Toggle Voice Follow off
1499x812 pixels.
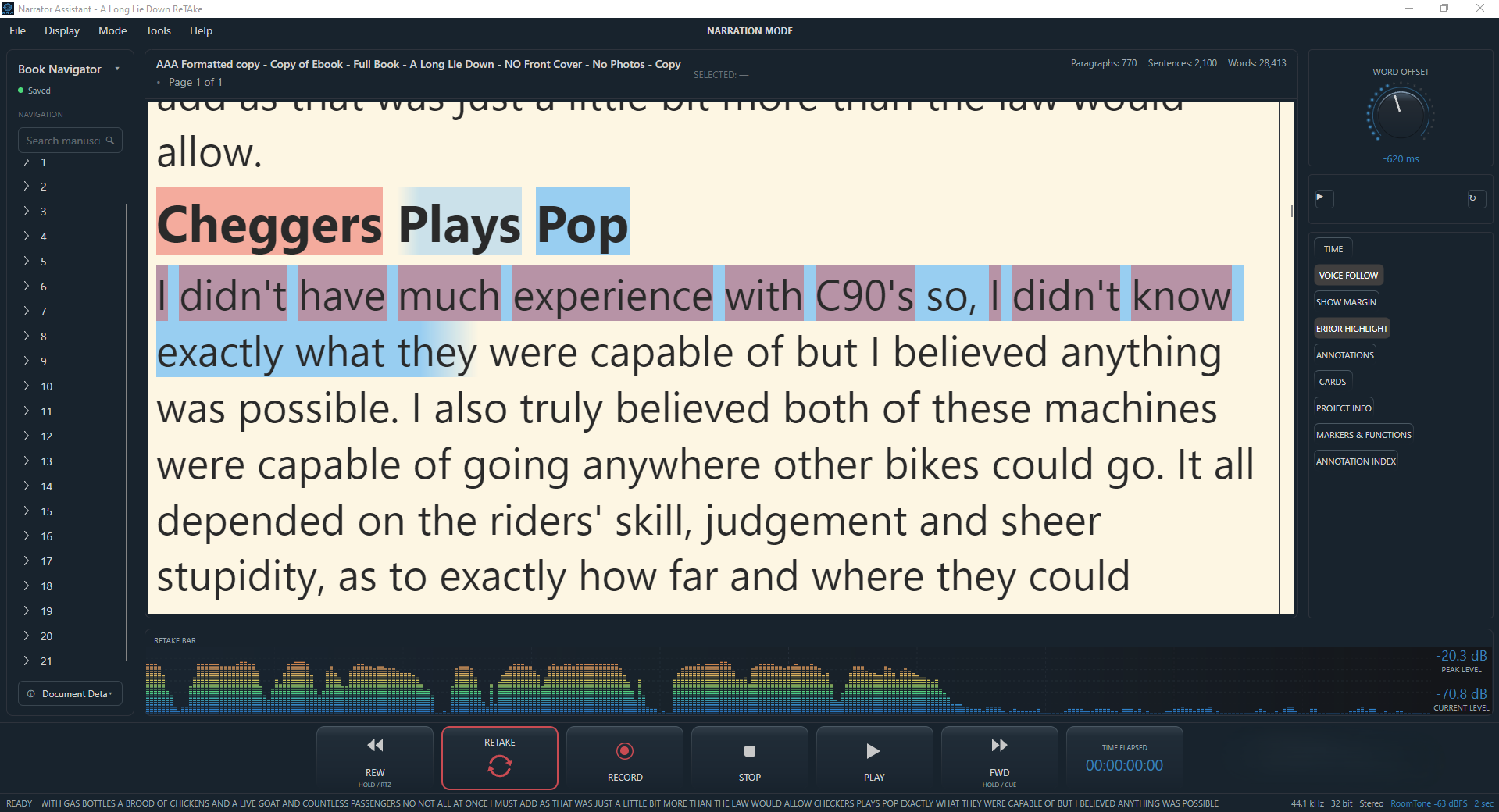click(1348, 276)
